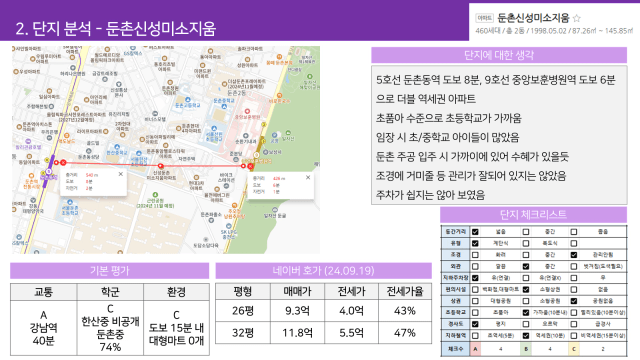Click the red X marker near 둔촌동역

pyautogui.click(x=63, y=162)
